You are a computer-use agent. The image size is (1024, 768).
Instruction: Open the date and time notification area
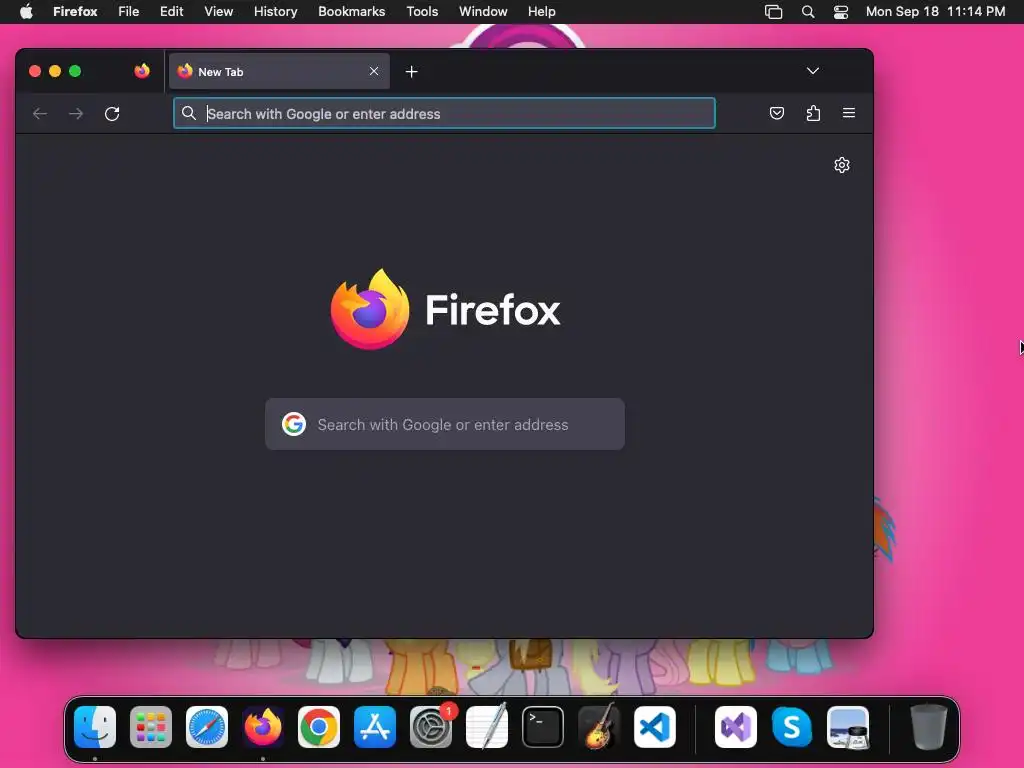coord(935,11)
